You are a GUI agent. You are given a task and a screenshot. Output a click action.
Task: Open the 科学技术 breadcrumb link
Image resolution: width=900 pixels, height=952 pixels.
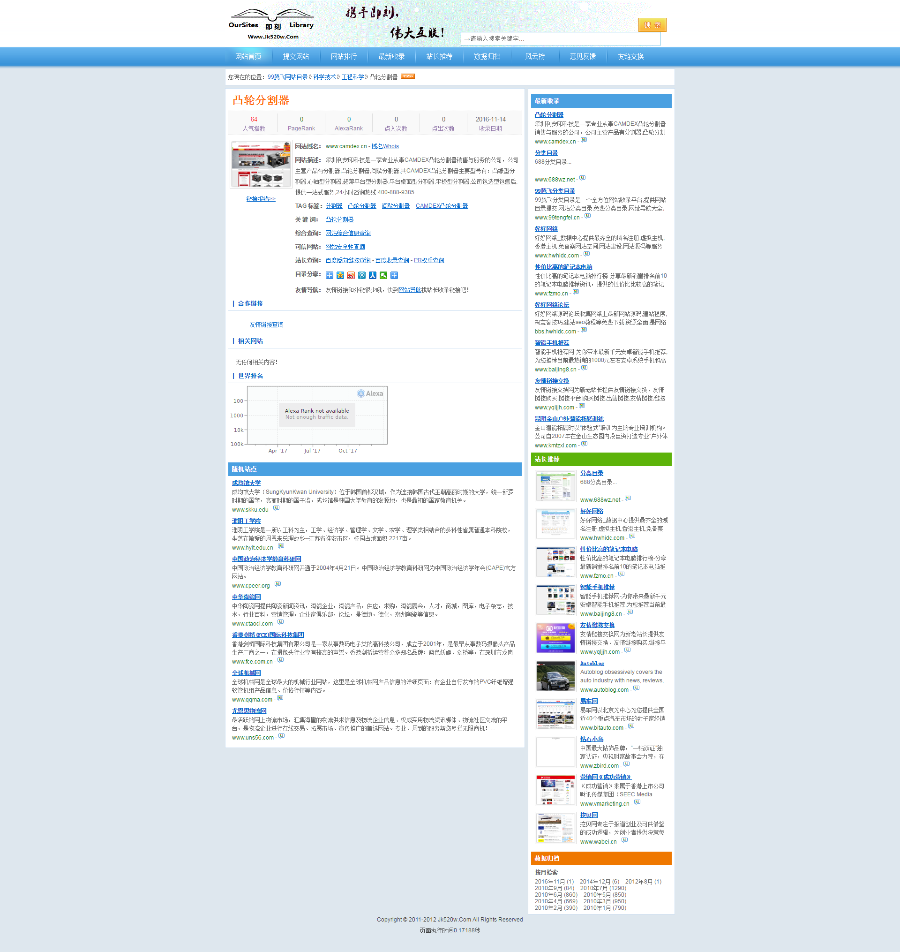[x=325, y=77]
